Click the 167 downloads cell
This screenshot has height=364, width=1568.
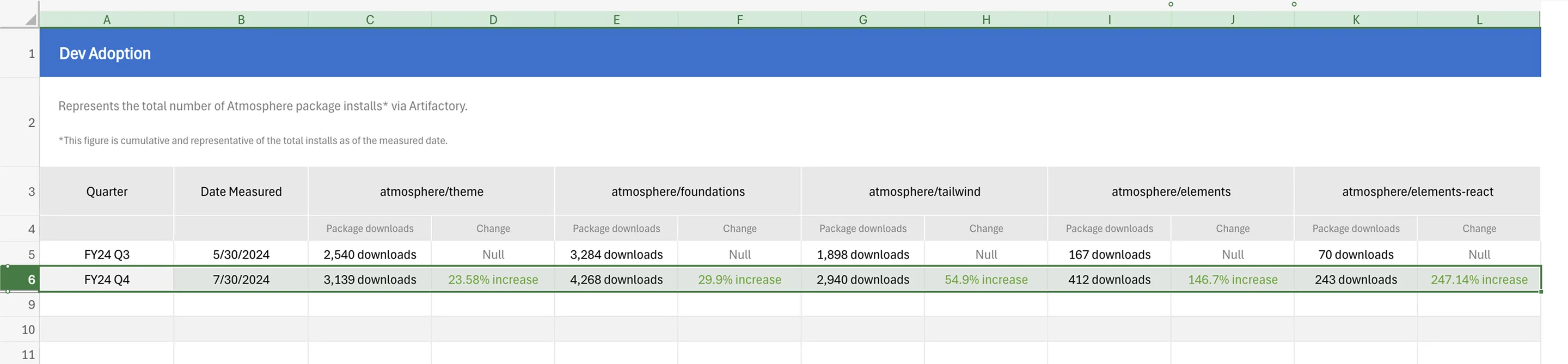pos(1109,255)
